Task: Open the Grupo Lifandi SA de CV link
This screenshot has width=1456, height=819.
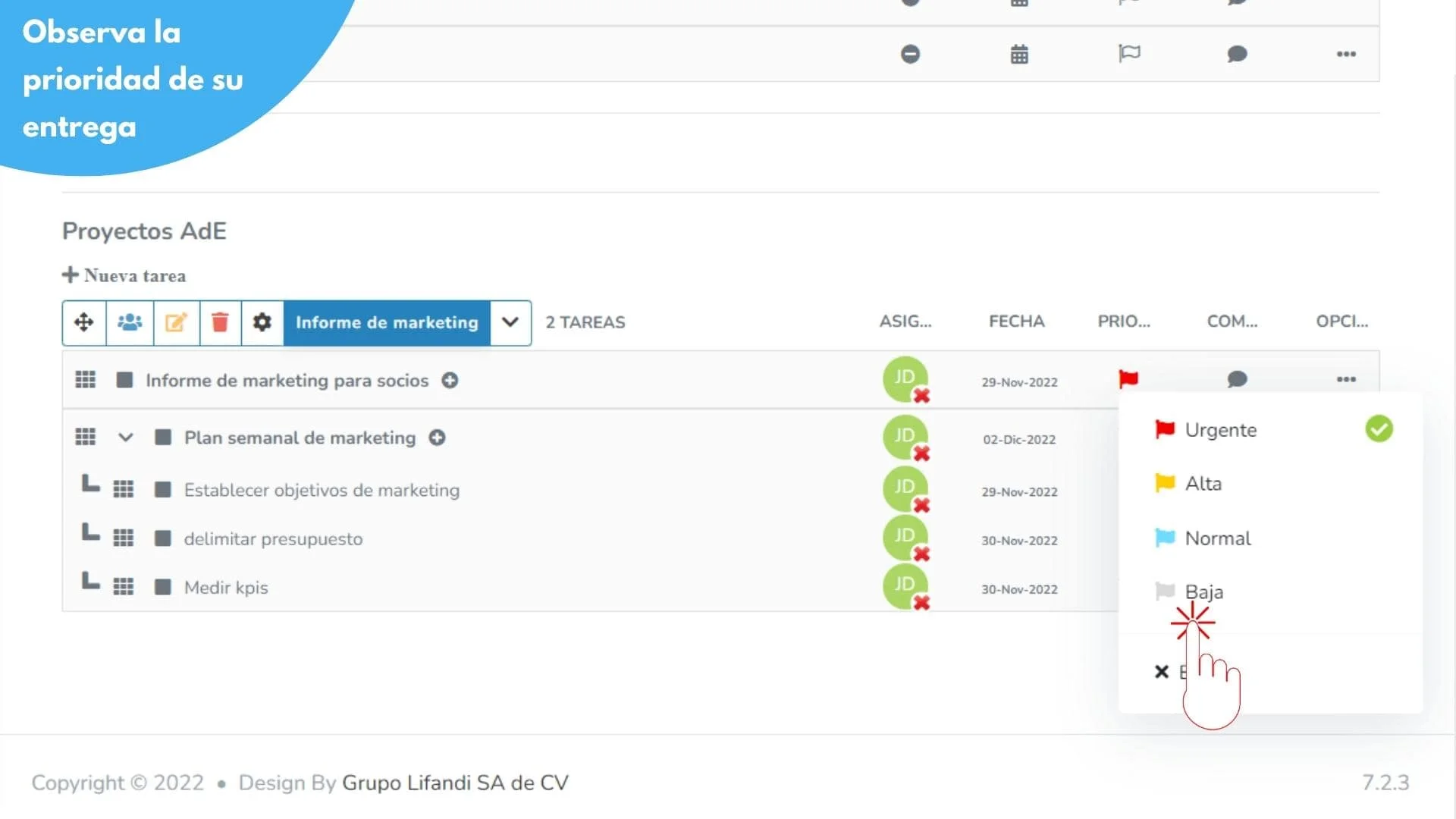Action: tap(455, 782)
